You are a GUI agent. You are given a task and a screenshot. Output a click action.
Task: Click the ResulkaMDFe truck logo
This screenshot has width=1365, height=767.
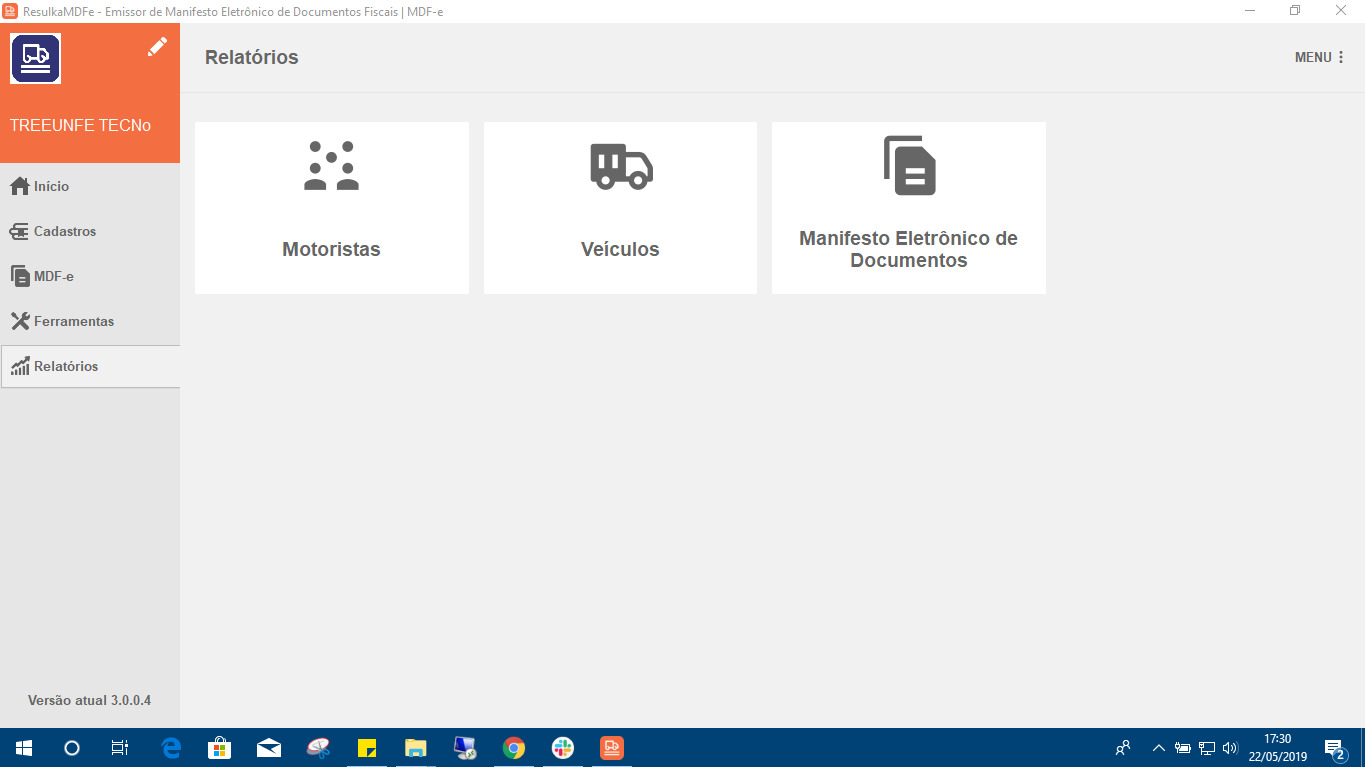pyautogui.click(x=35, y=57)
